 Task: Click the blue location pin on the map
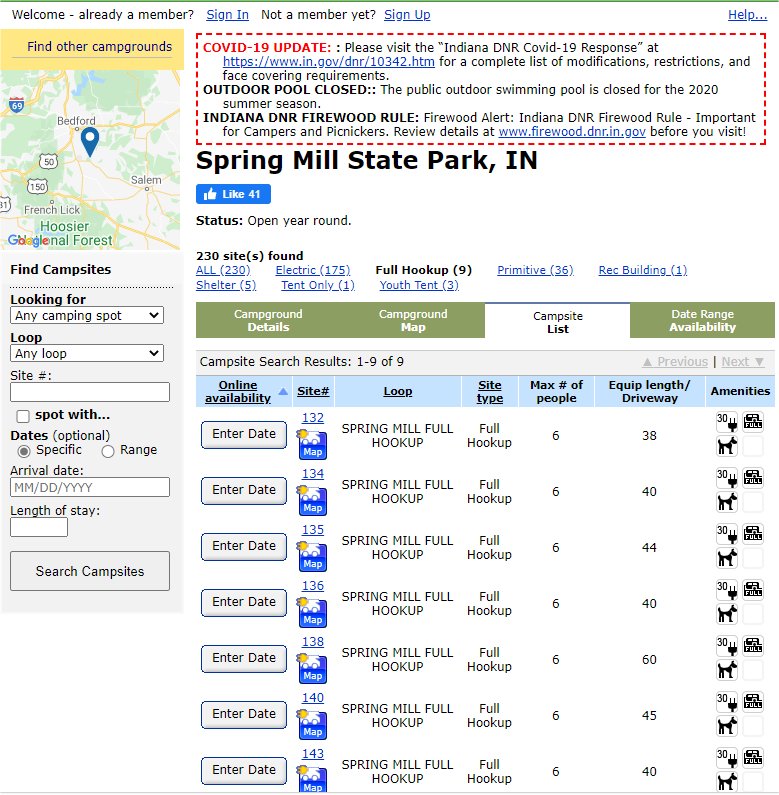[x=90, y=141]
